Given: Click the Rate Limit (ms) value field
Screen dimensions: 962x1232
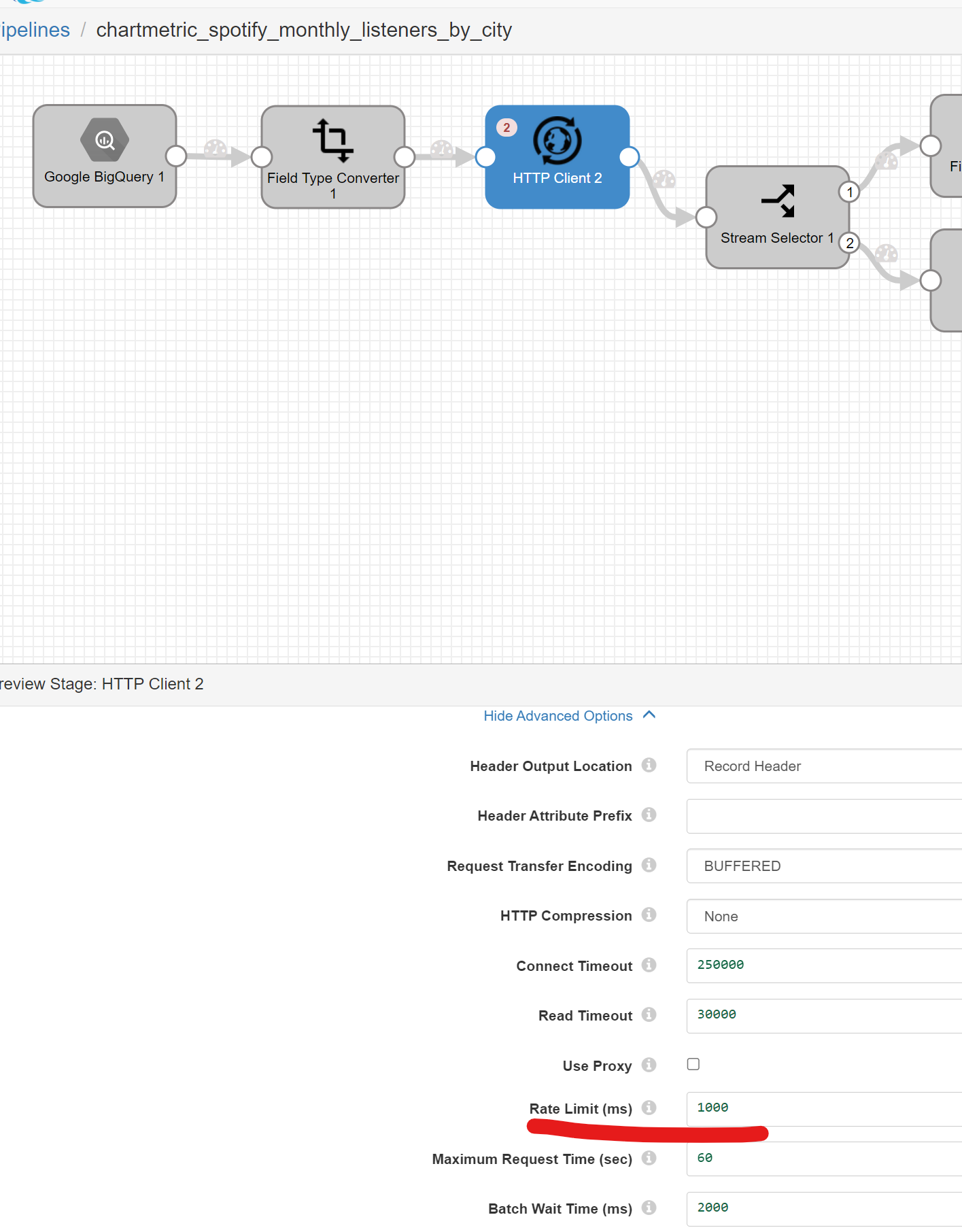Looking at the screenshot, I should [x=824, y=1109].
